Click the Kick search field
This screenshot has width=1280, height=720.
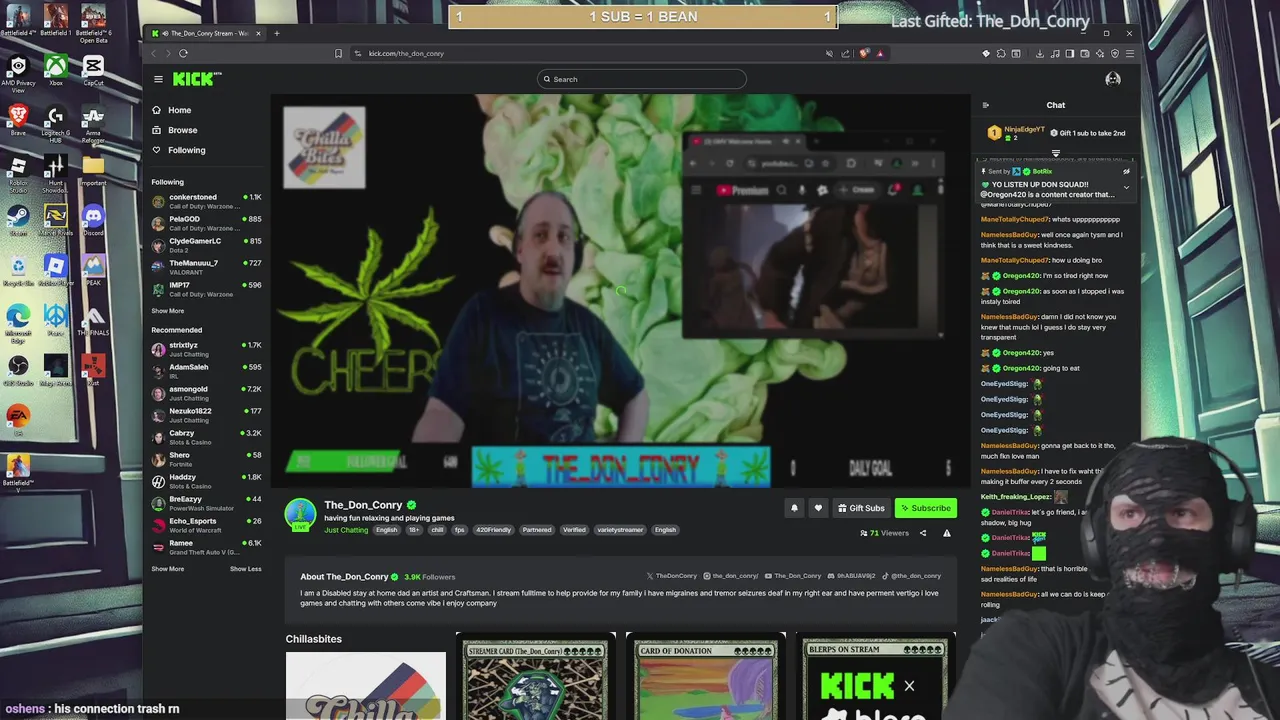click(x=641, y=79)
